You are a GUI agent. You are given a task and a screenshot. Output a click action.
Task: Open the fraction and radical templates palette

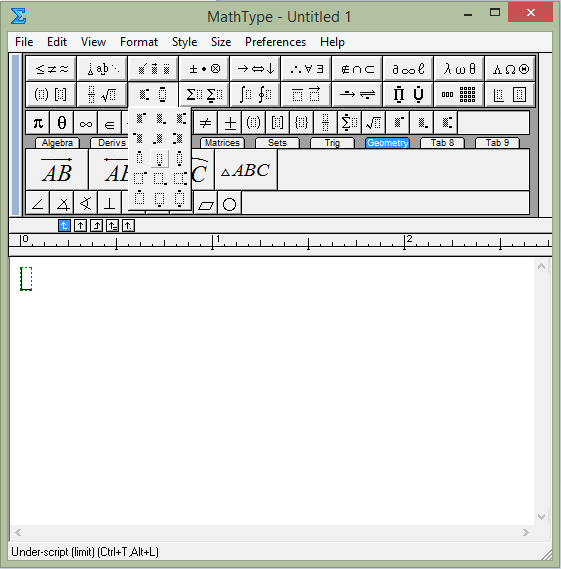pos(102,94)
